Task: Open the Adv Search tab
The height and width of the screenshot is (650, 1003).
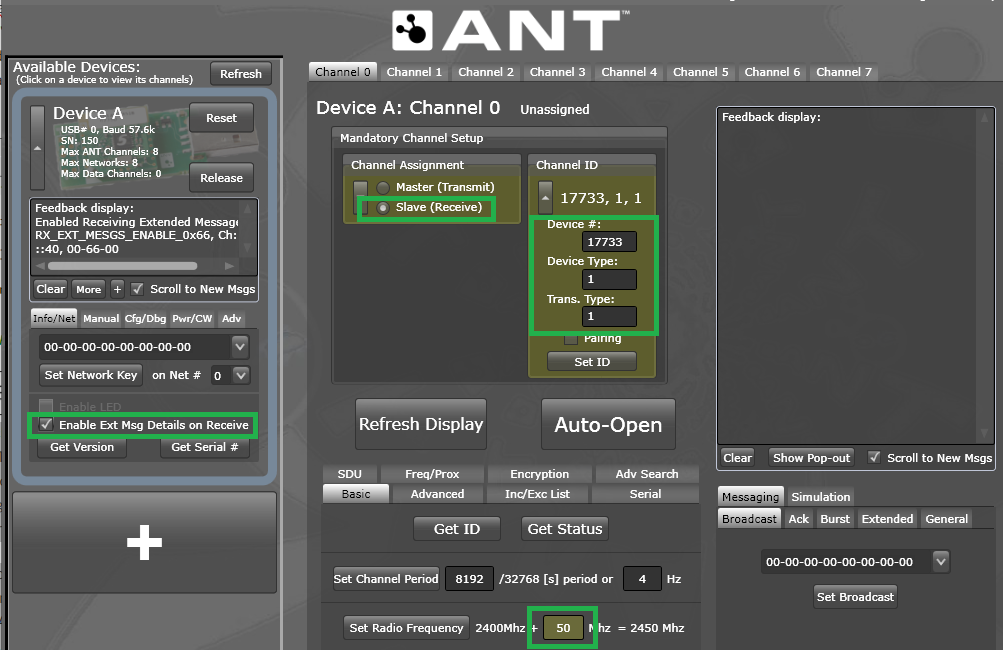Action: [647, 474]
